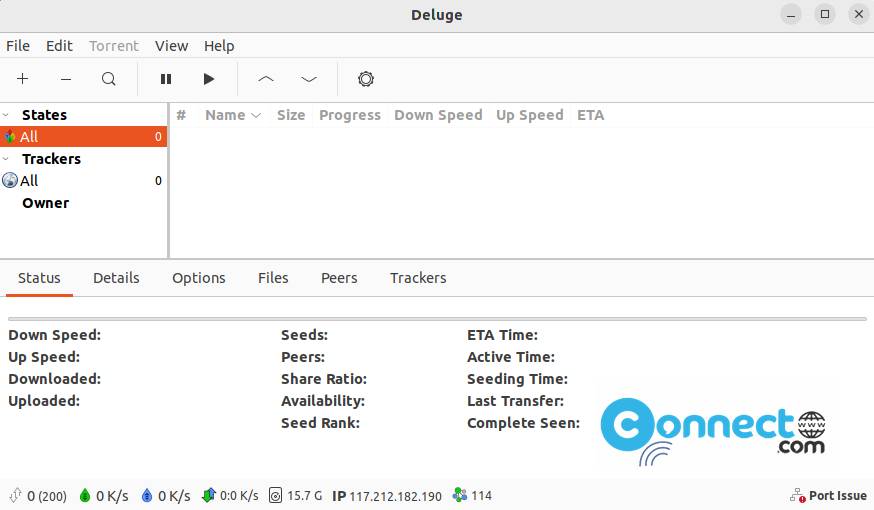Select the All row under States
Screen dimensions: 874x510
pyautogui.click(x=84, y=137)
